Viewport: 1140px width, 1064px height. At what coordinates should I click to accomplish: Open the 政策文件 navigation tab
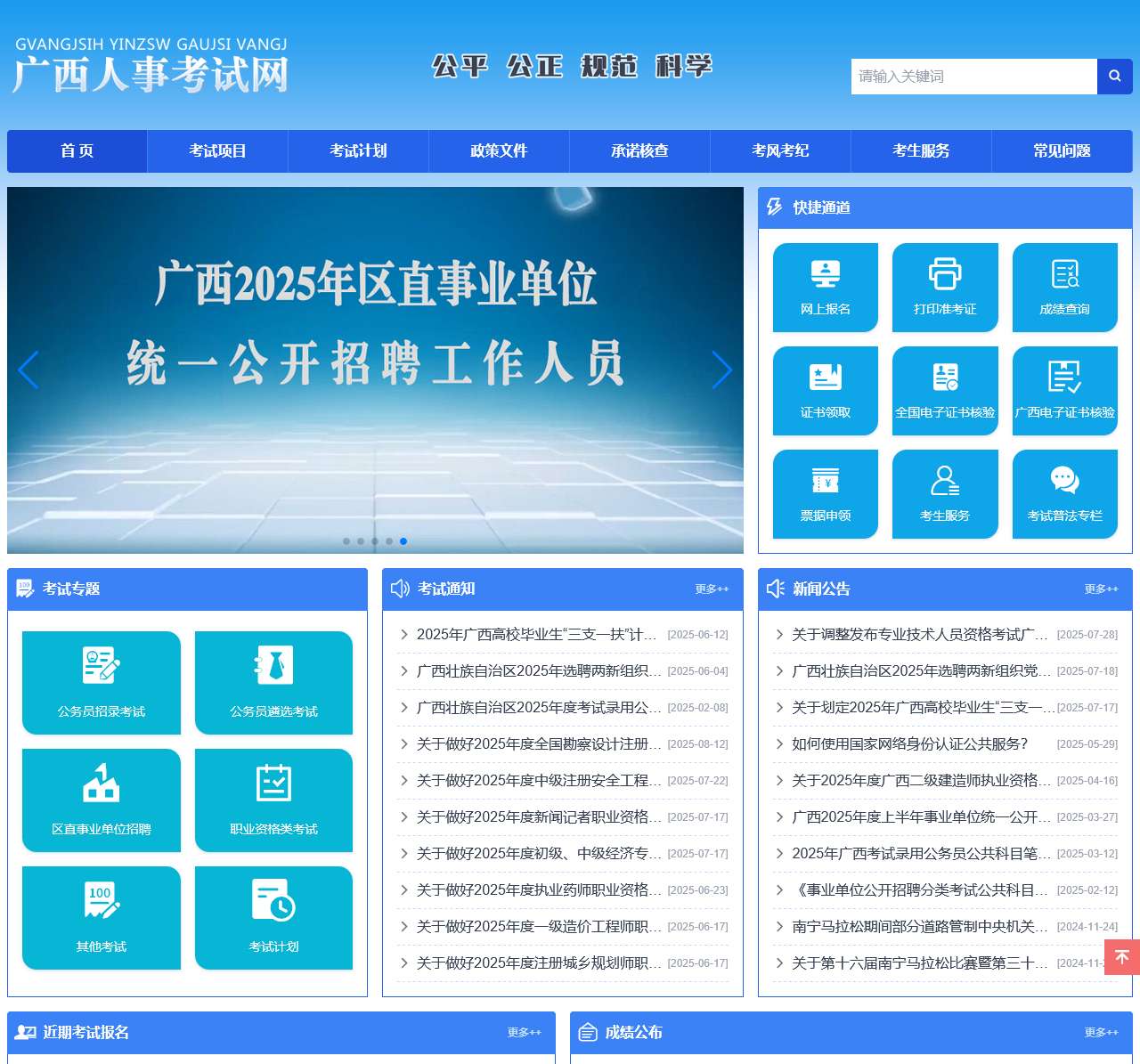click(x=499, y=151)
